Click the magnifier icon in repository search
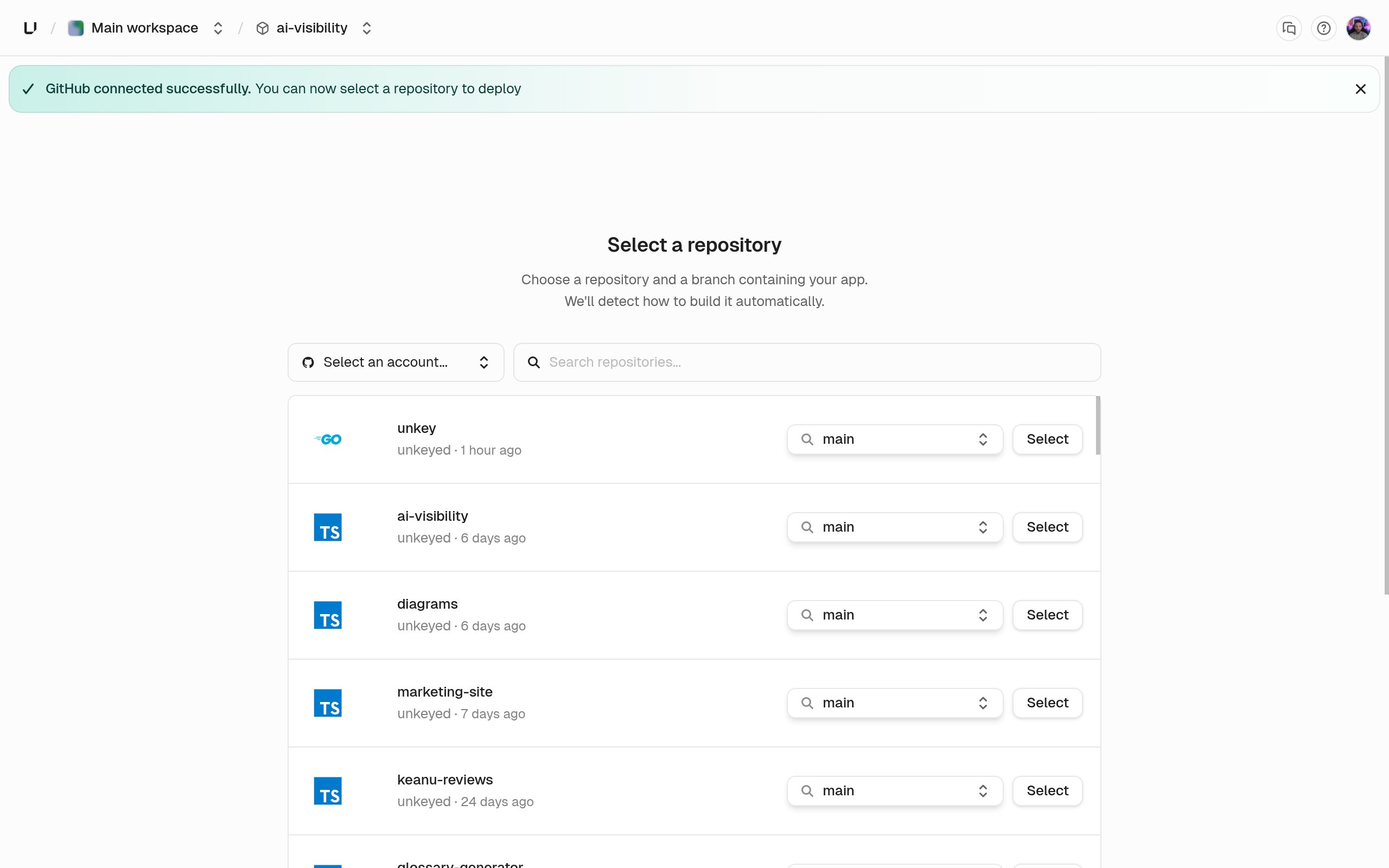This screenshot has width=1389, height=868. [x=534, y=362]
